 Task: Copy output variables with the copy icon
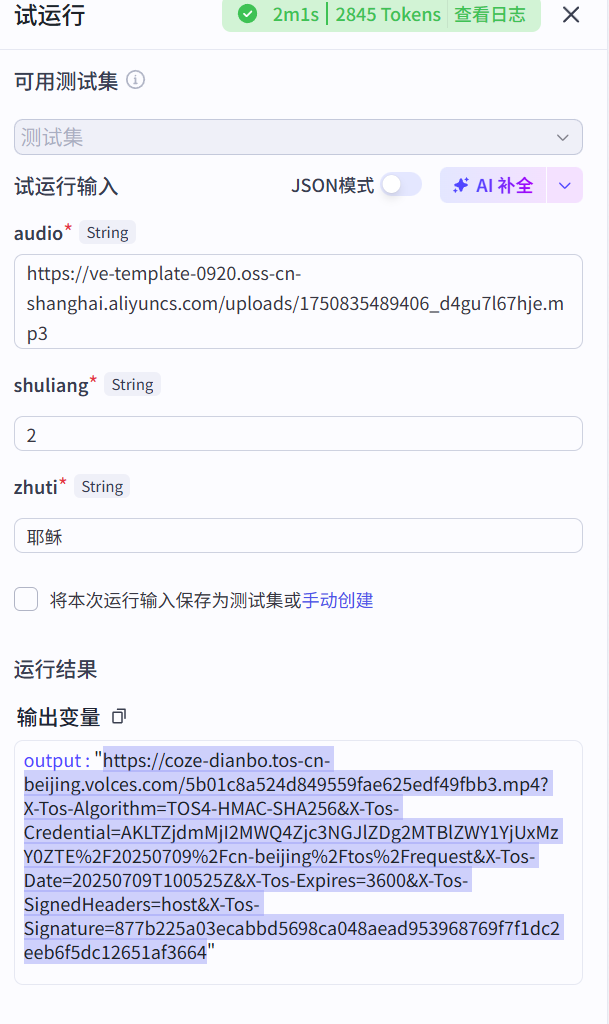click(x=119, y=716)
